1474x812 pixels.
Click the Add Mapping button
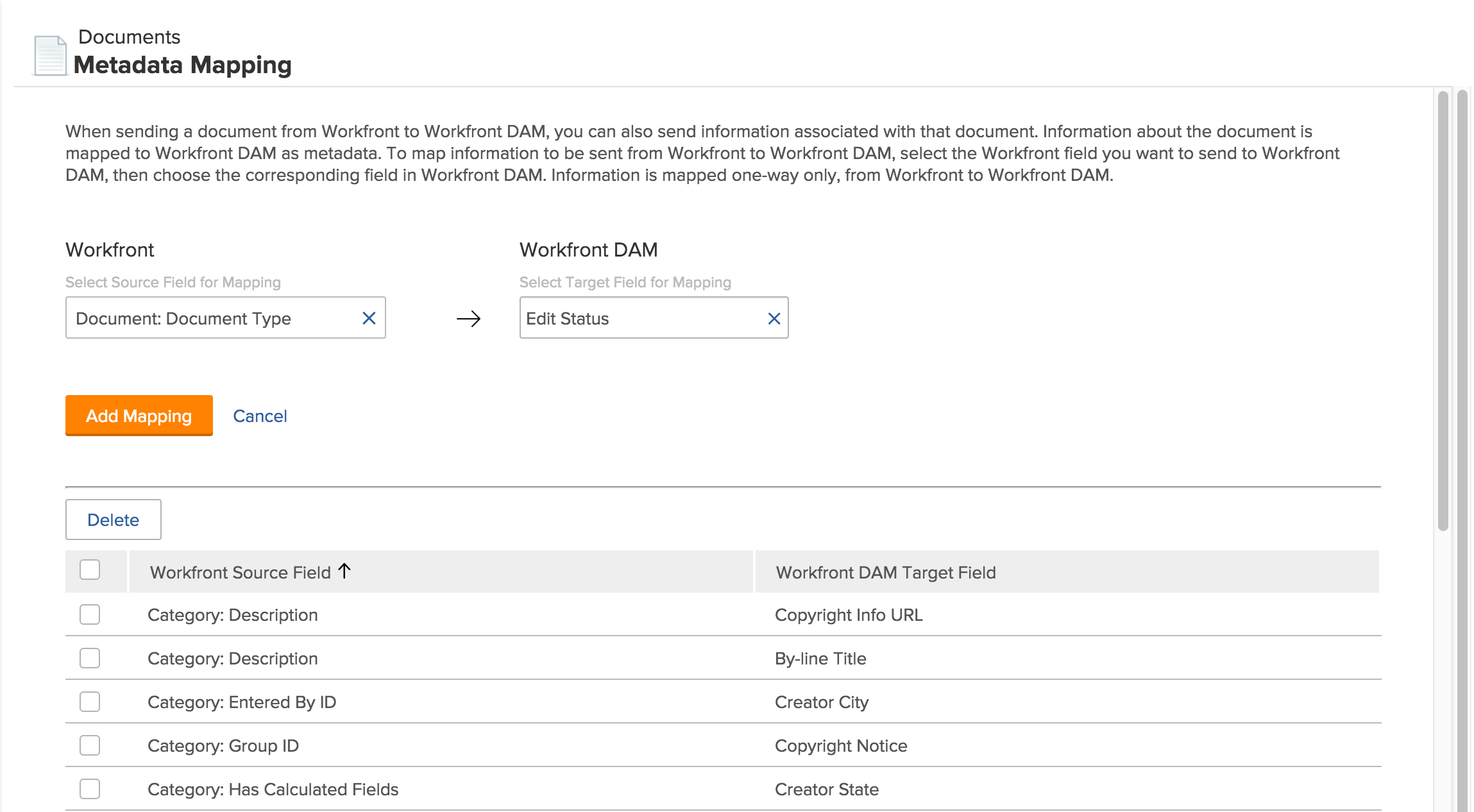[x=139, y=416]
